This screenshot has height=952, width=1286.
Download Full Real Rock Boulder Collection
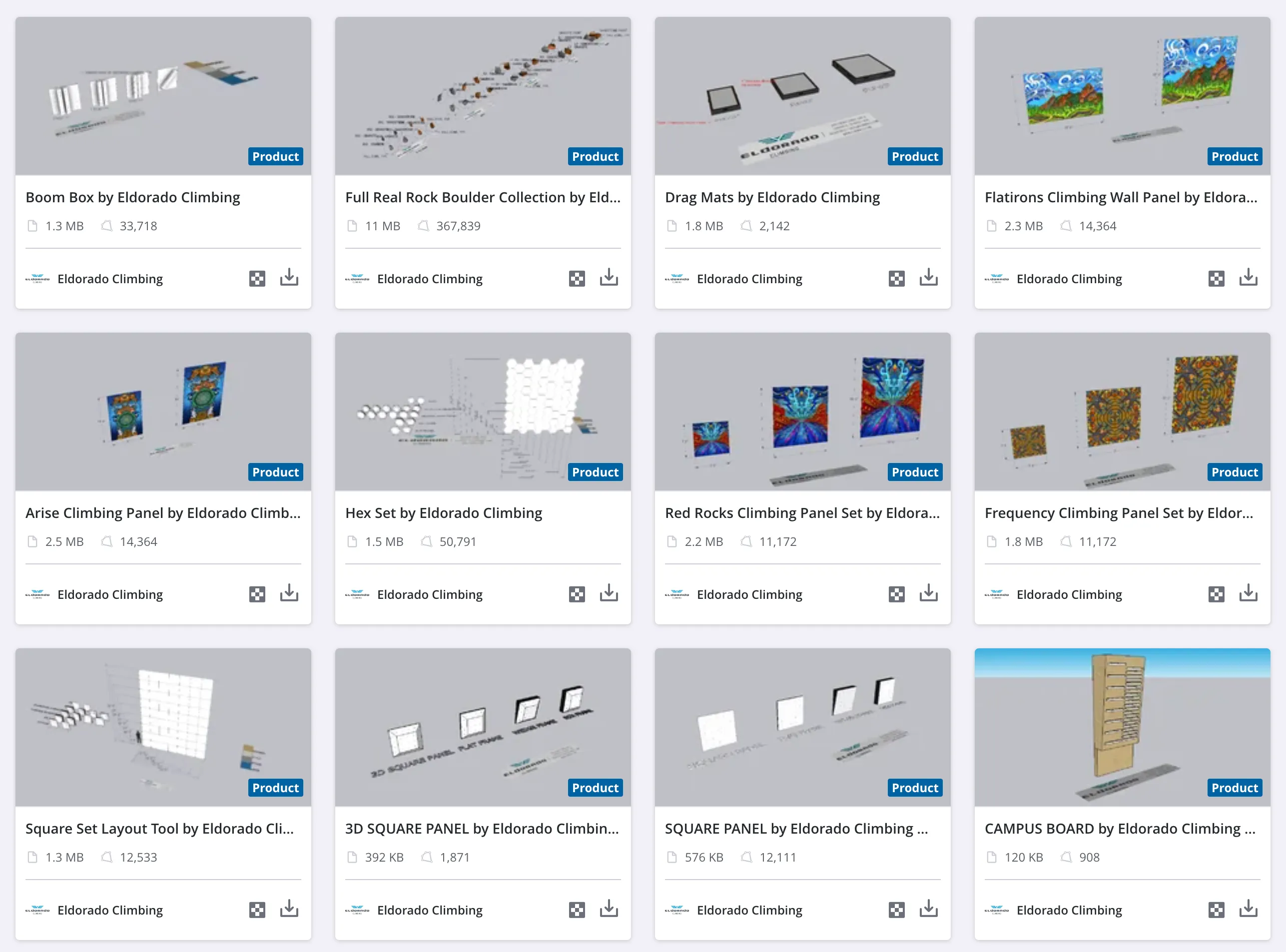(x=609, y=278)
